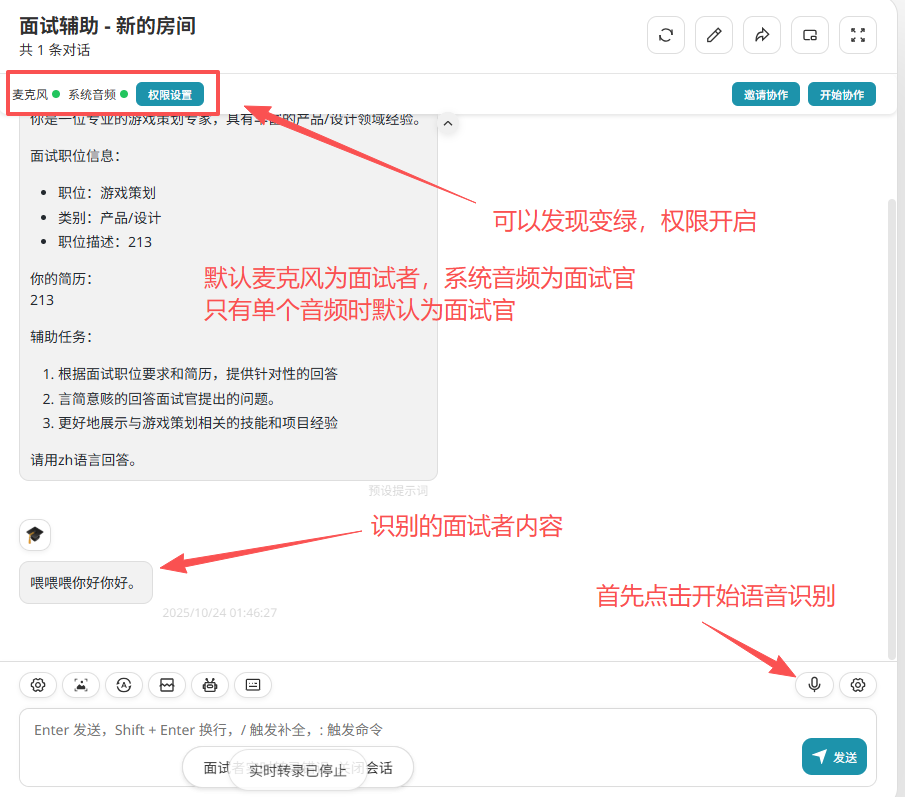Click the screenshot capture icon
905x797 pixels.
click(81, 685)
